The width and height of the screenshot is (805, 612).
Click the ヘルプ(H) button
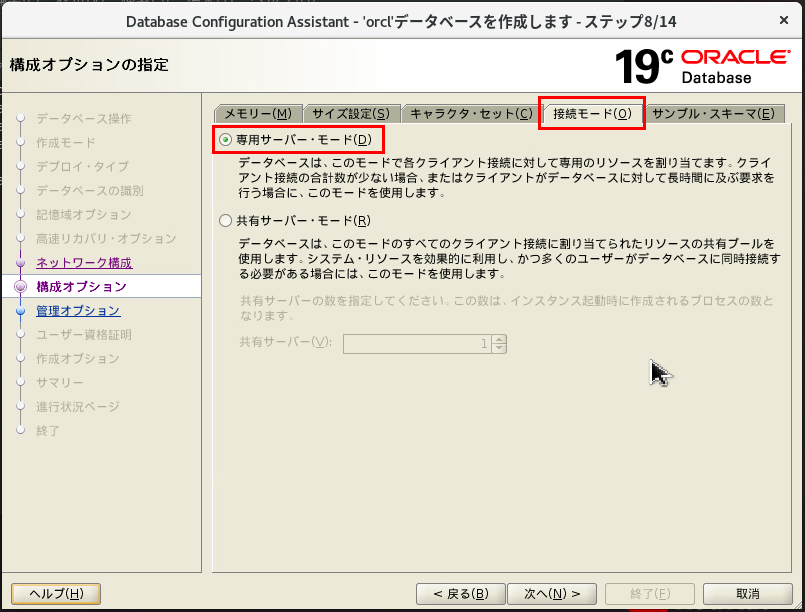(56, 594)
